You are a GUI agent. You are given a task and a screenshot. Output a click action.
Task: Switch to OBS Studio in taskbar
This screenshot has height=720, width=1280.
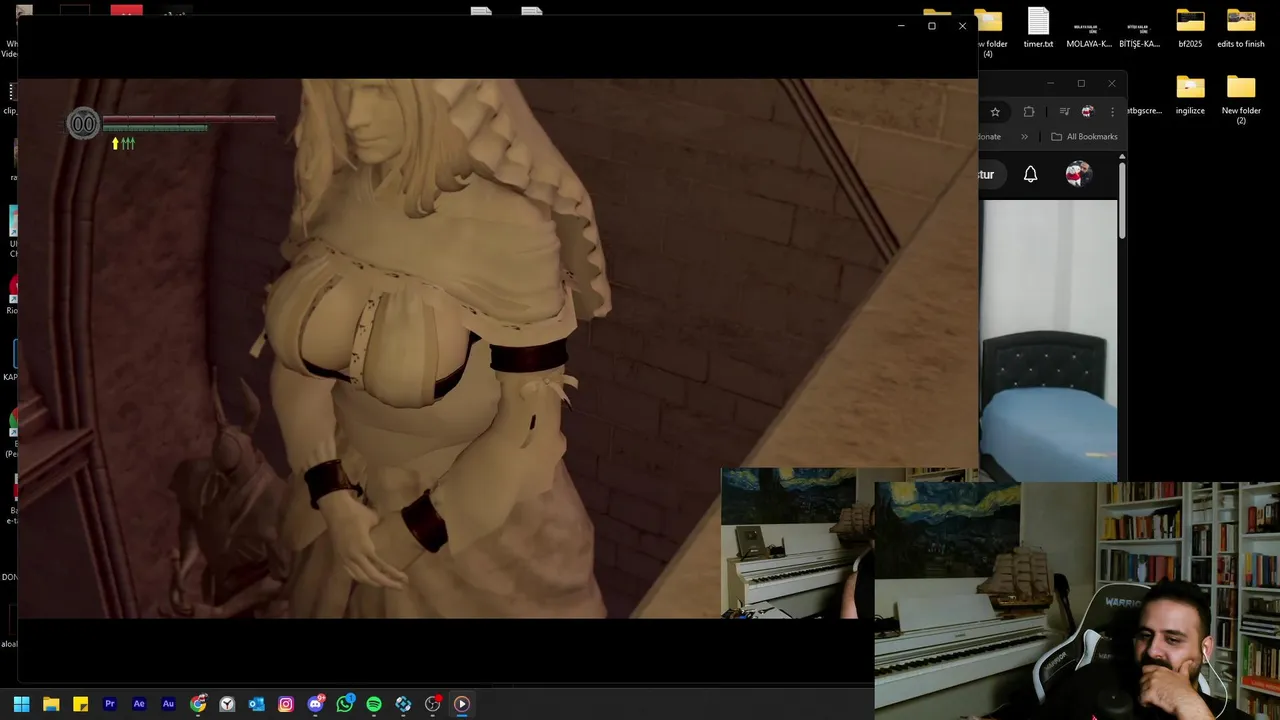tap(433, 704)
